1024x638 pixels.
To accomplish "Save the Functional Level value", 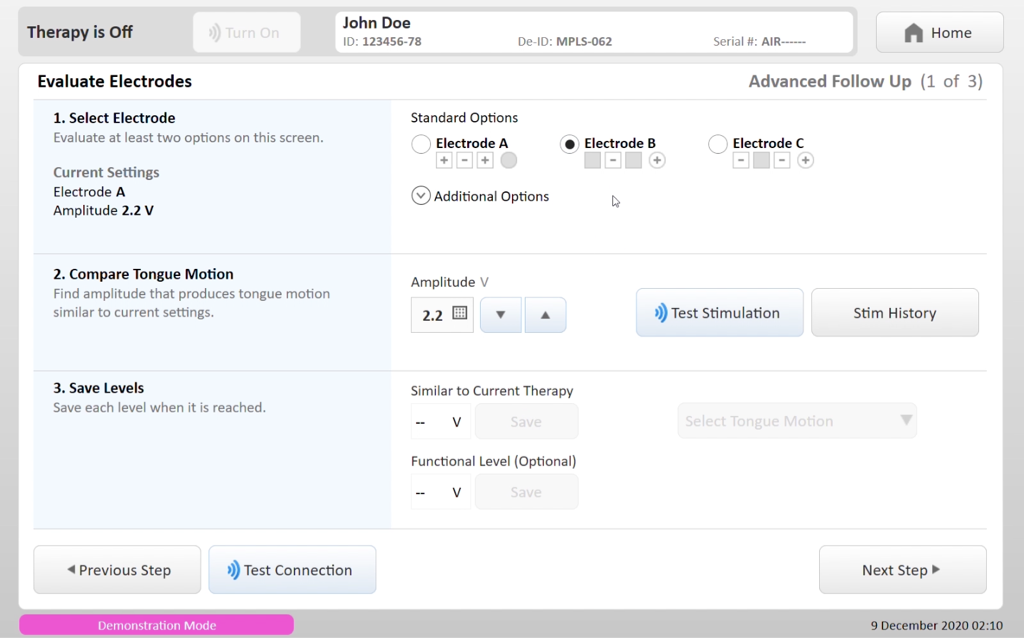I will tap(526, 492).
